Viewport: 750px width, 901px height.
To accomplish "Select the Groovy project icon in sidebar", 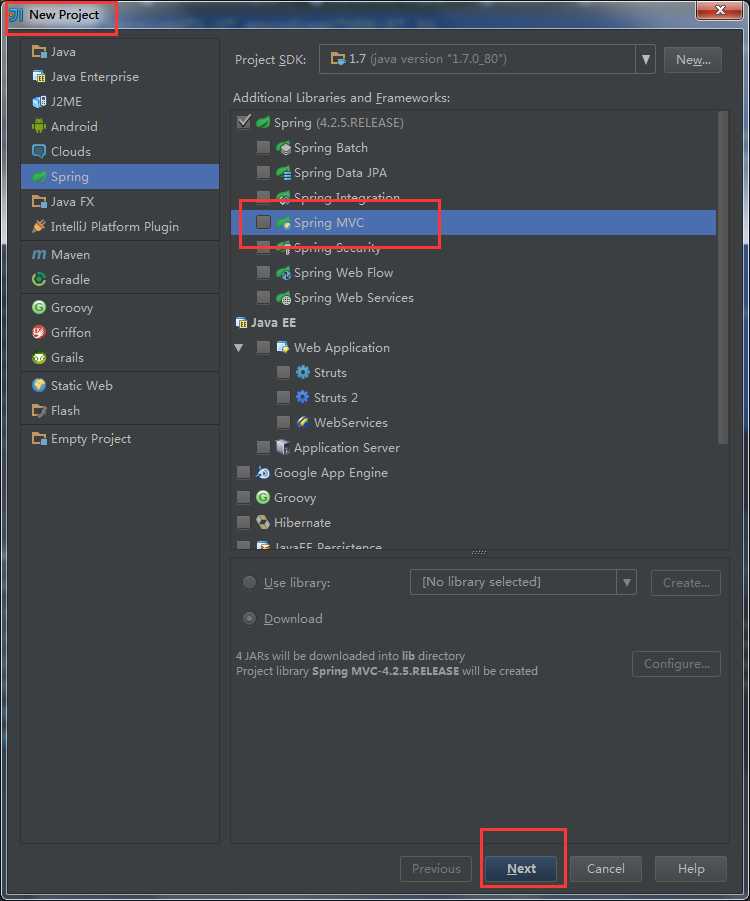I will tap(39, 307).
